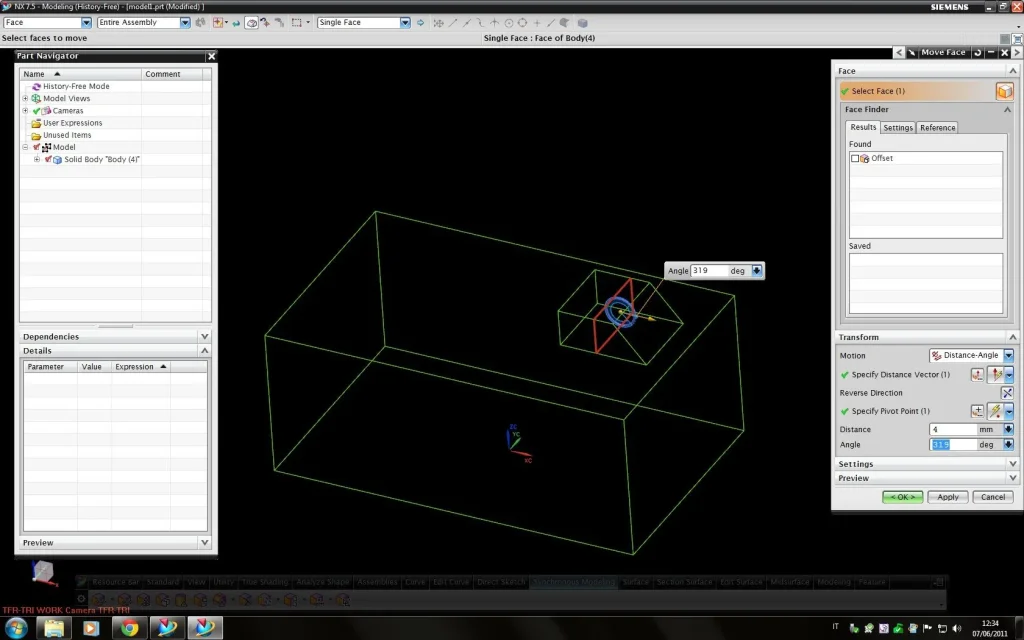Image resolution: width=1024 pixels, height=640 pixels.
Task: Click the deselect-all return arrow icon
Action: click(x=236, y=23)
